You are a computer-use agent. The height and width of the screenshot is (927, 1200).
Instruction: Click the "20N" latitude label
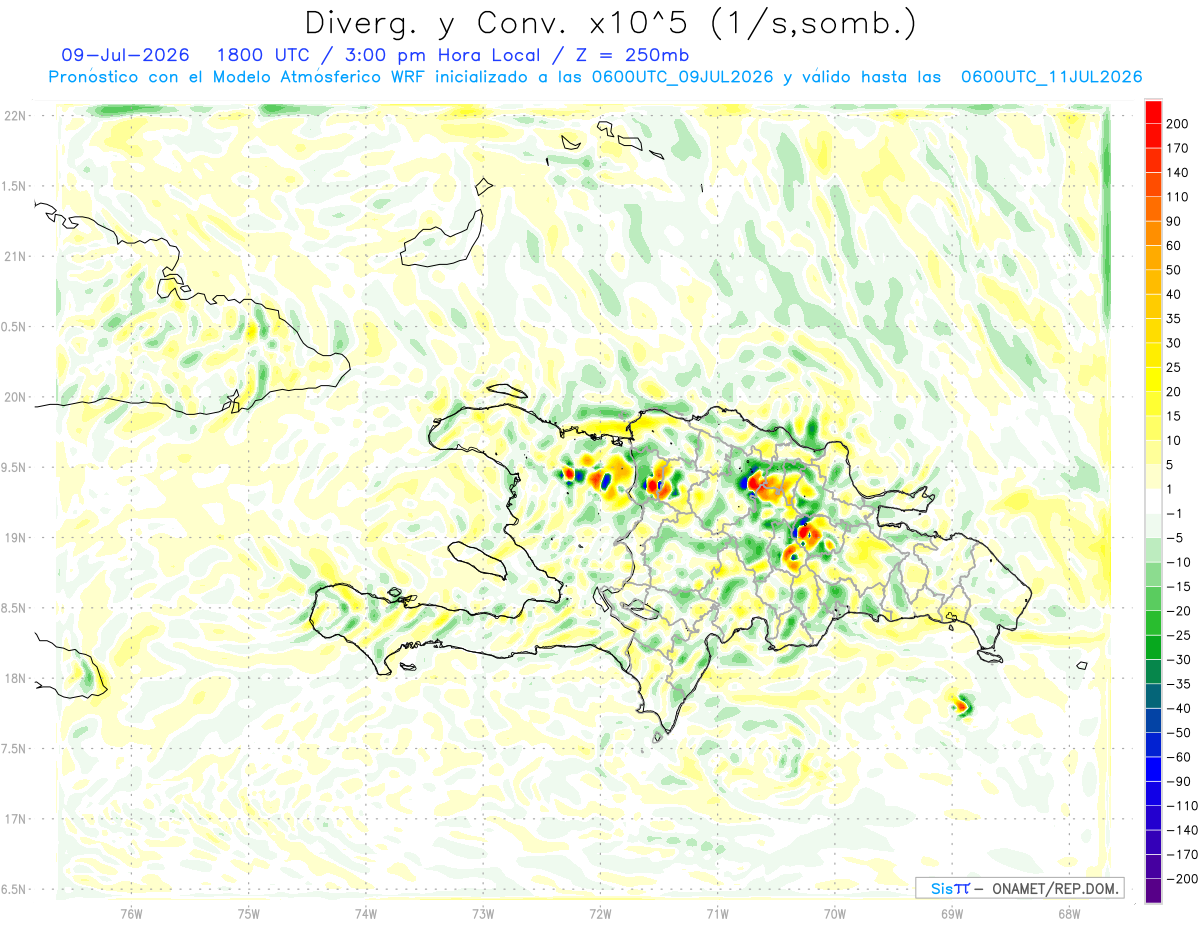click(x=16, y=397)
